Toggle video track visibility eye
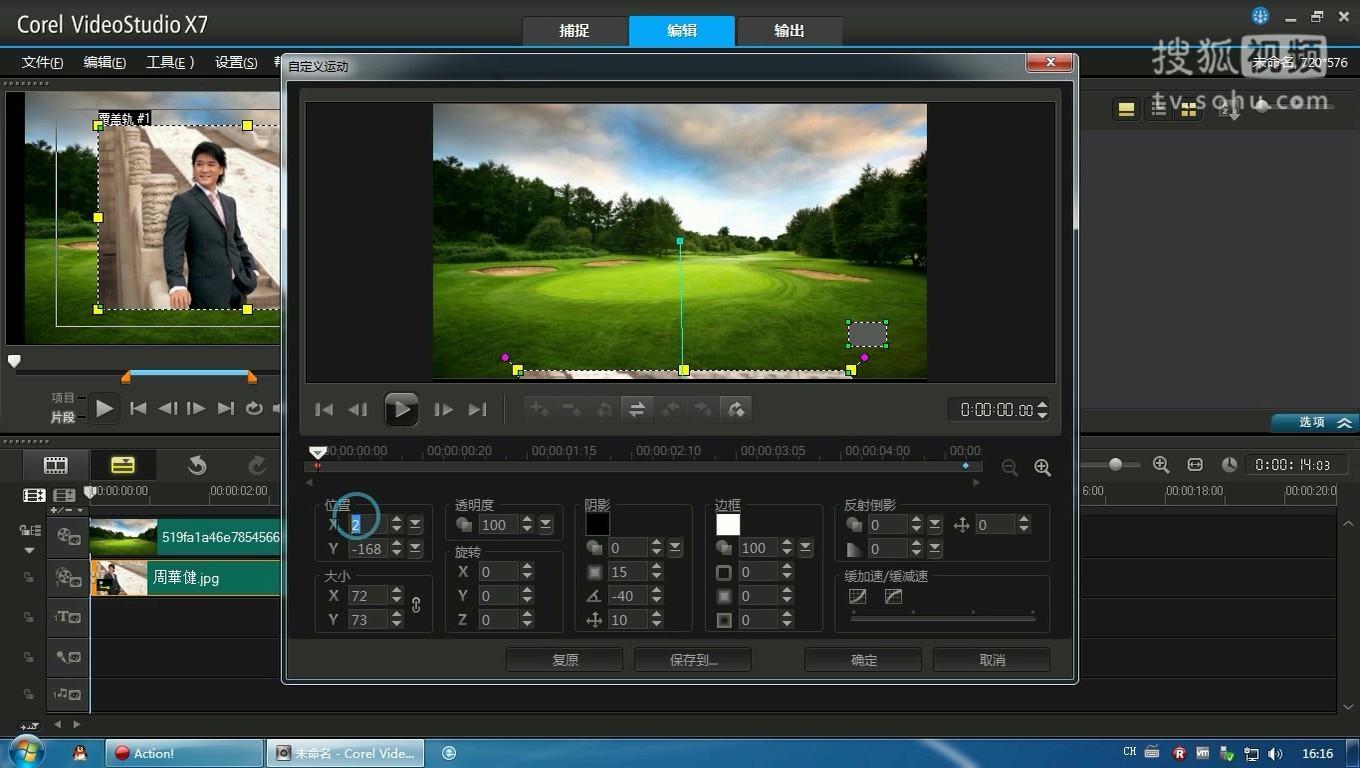 pos(74,539)
